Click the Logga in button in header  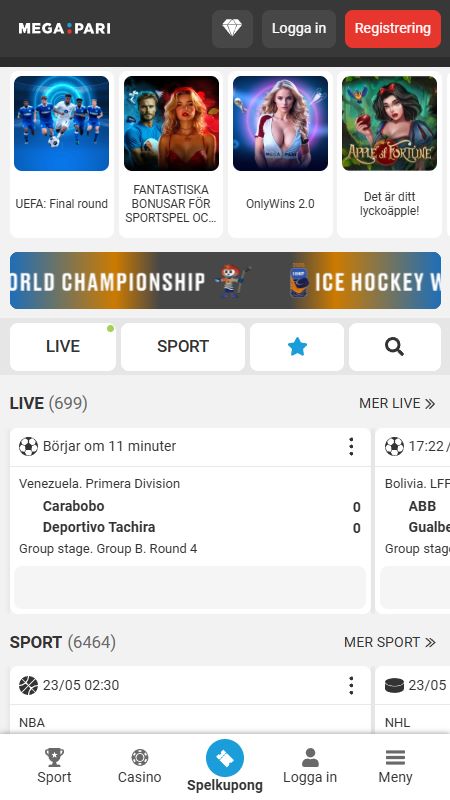click(299, 29)
